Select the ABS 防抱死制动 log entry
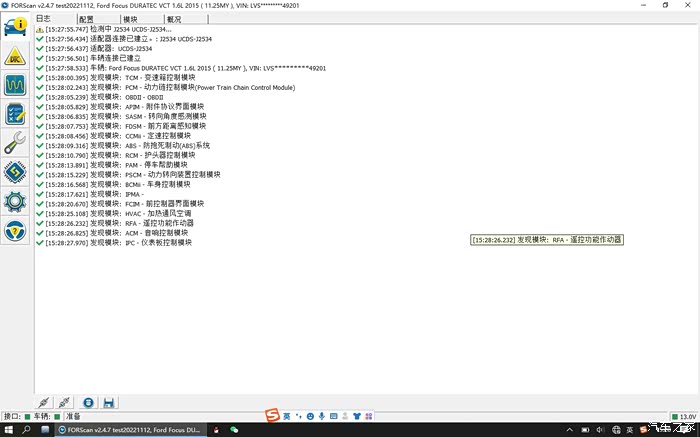 point(123,146)
